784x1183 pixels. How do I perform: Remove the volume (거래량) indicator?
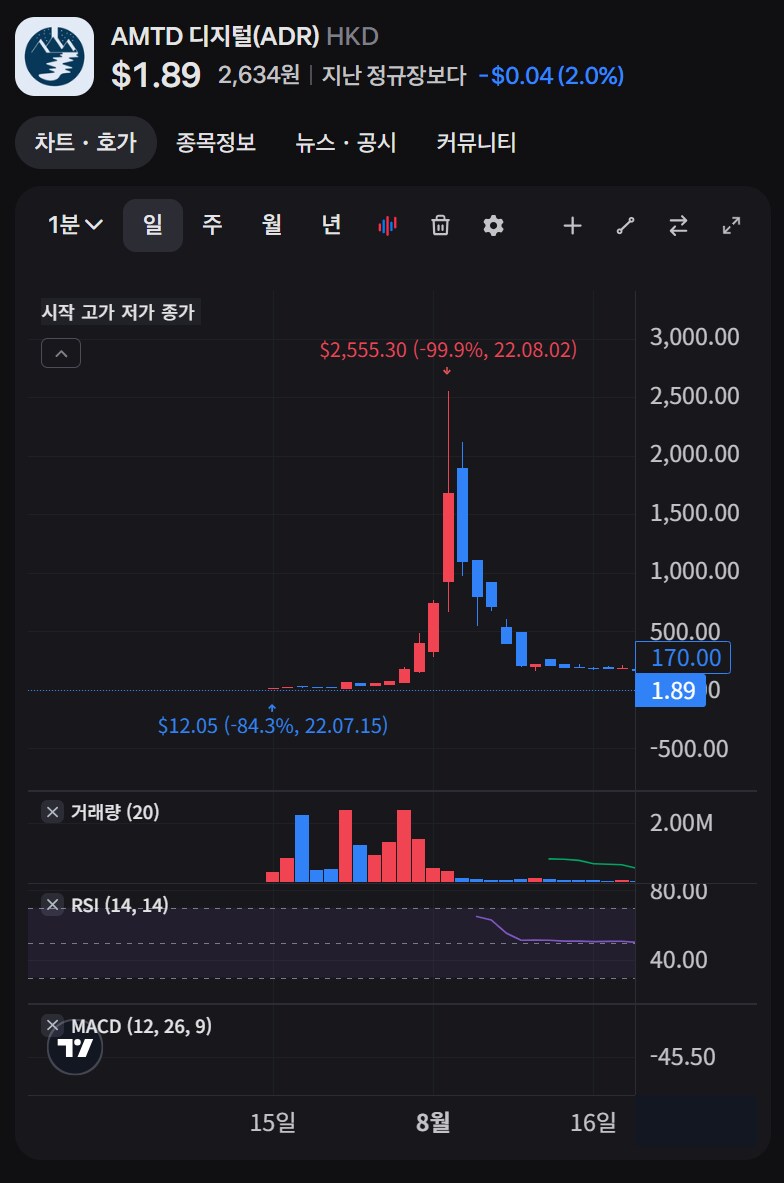[52, 811]
